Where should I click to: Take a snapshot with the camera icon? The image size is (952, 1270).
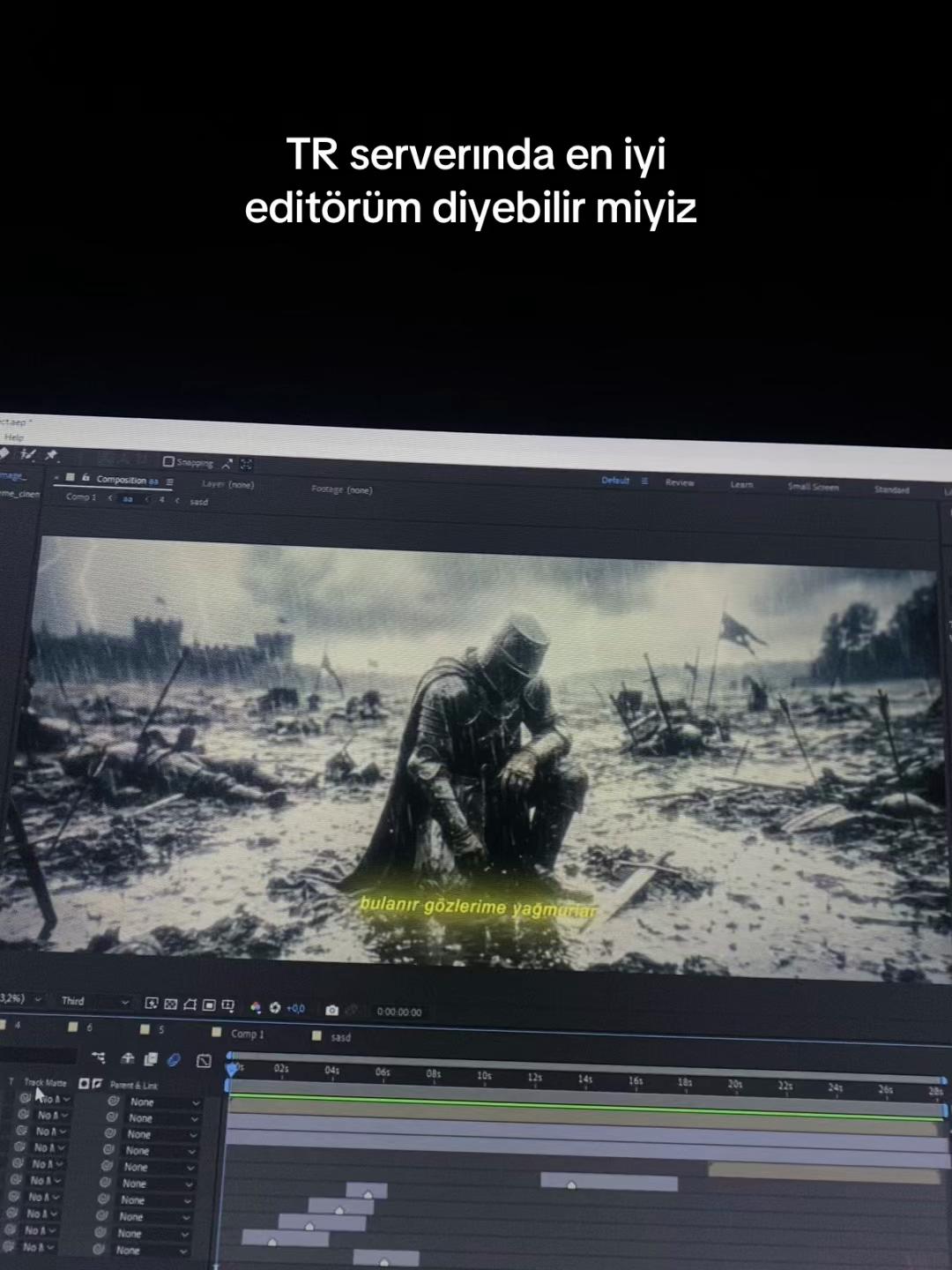[331, 1010]
